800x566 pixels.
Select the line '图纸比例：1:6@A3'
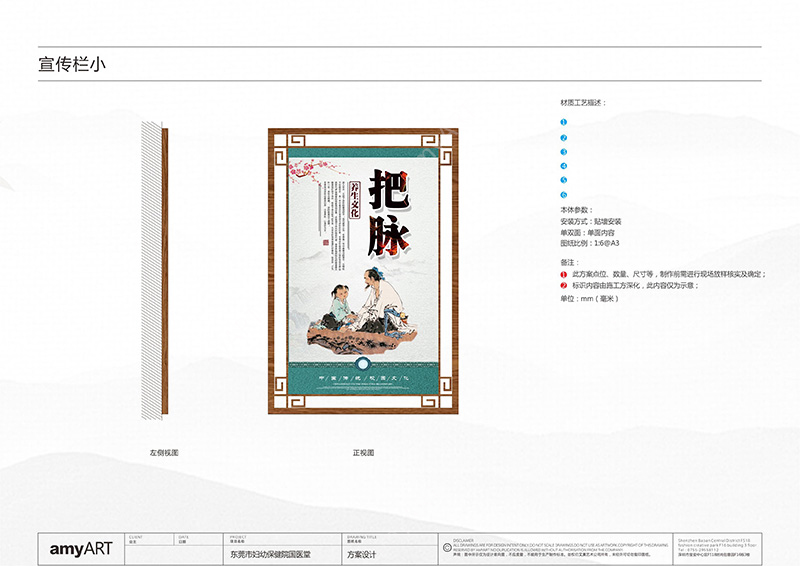590,243
